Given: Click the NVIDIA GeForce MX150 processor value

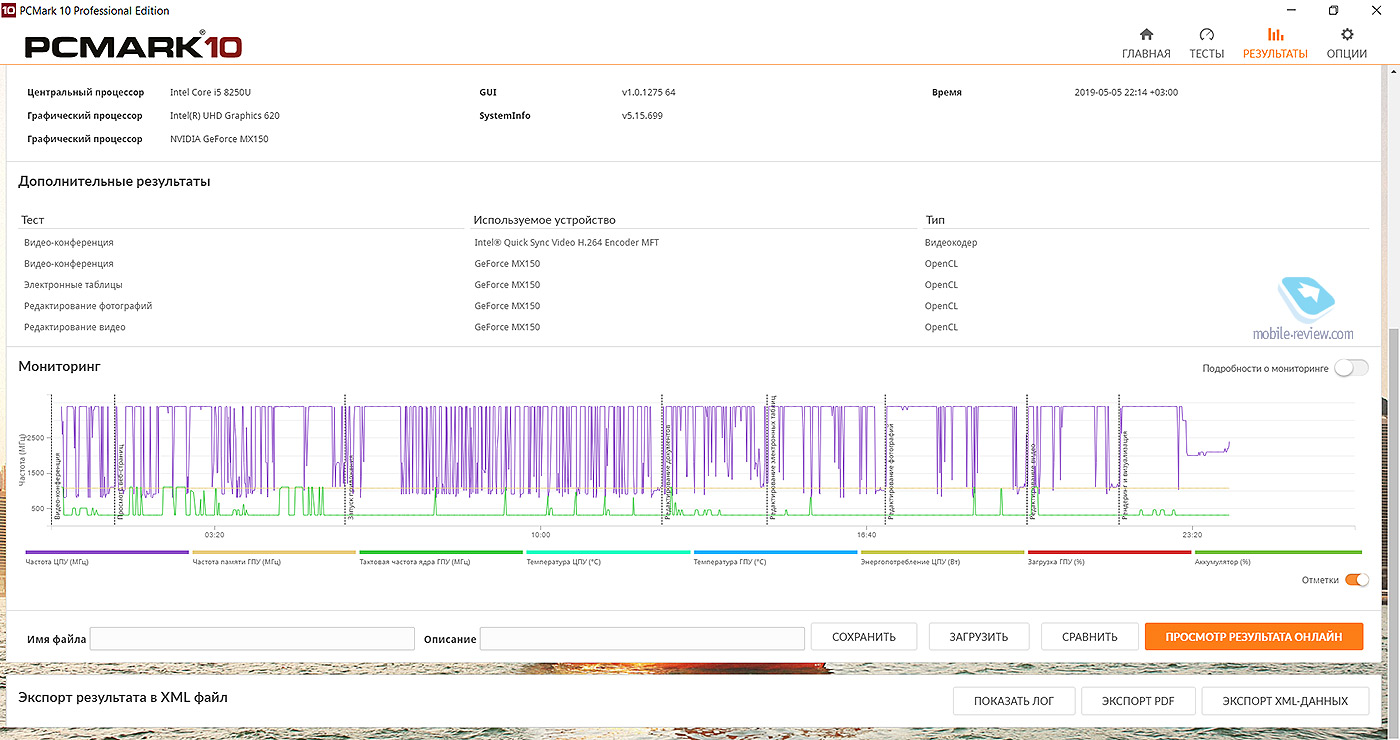Looking at the screenshot, I should 219,139.
